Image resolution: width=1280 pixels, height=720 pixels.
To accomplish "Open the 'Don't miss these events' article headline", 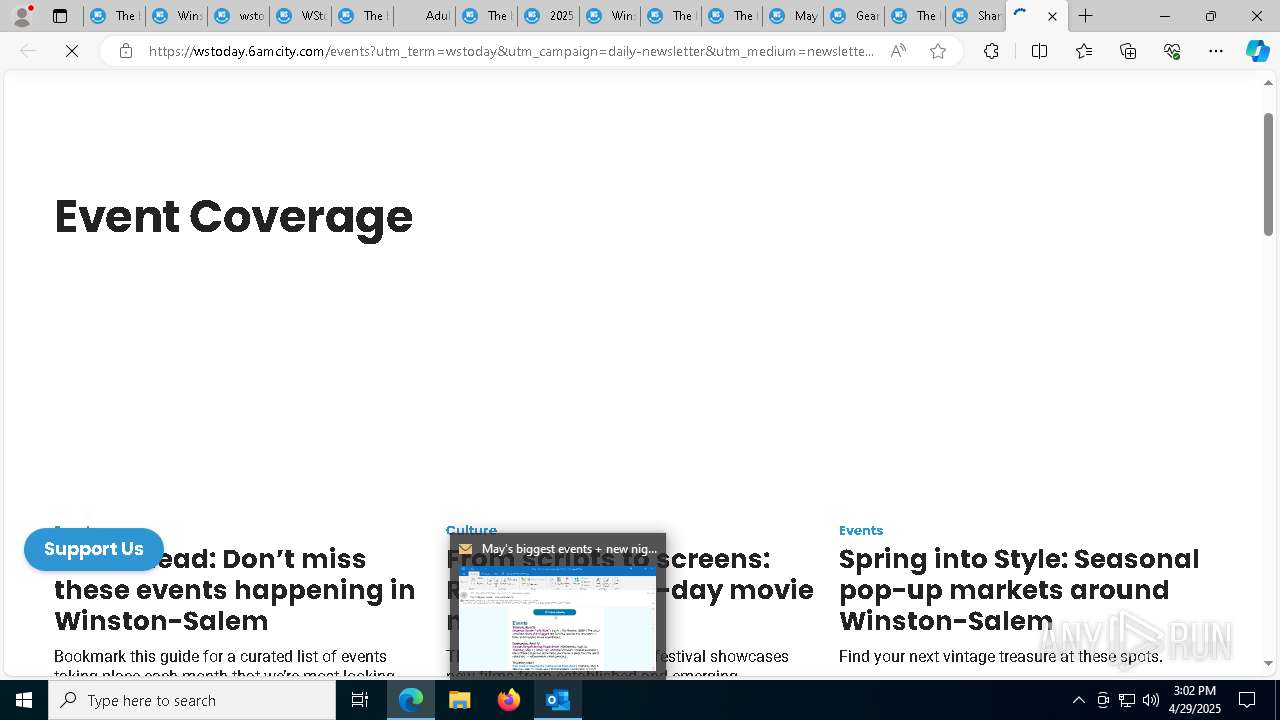I will point(235,590).
